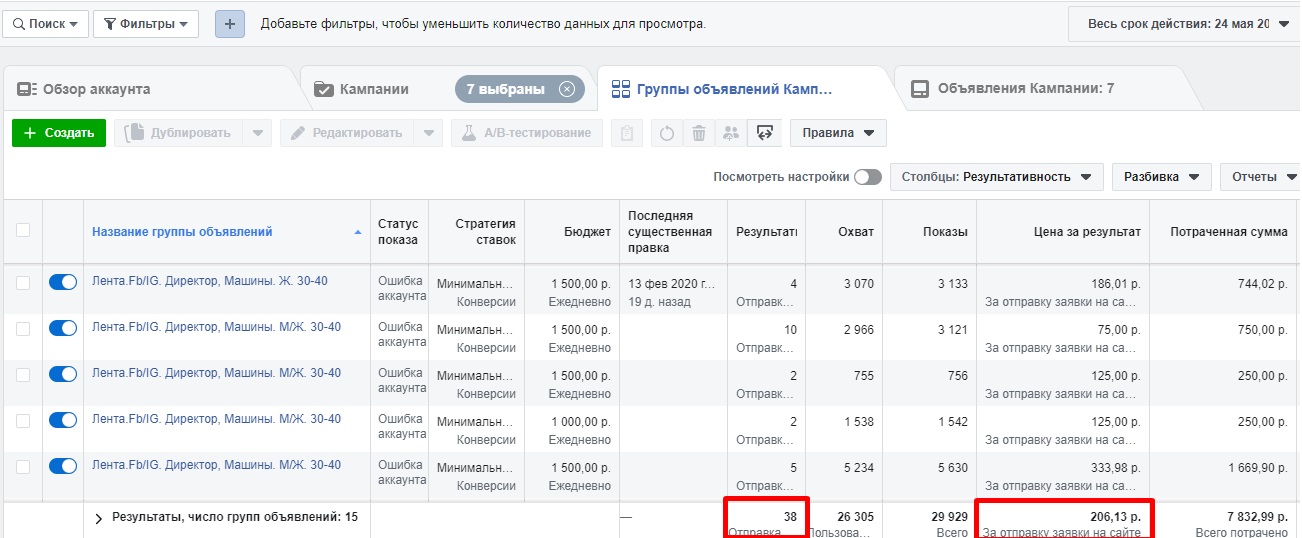
Task: Sort by the Бюджет column header
Action: click(x=587, y=232)
